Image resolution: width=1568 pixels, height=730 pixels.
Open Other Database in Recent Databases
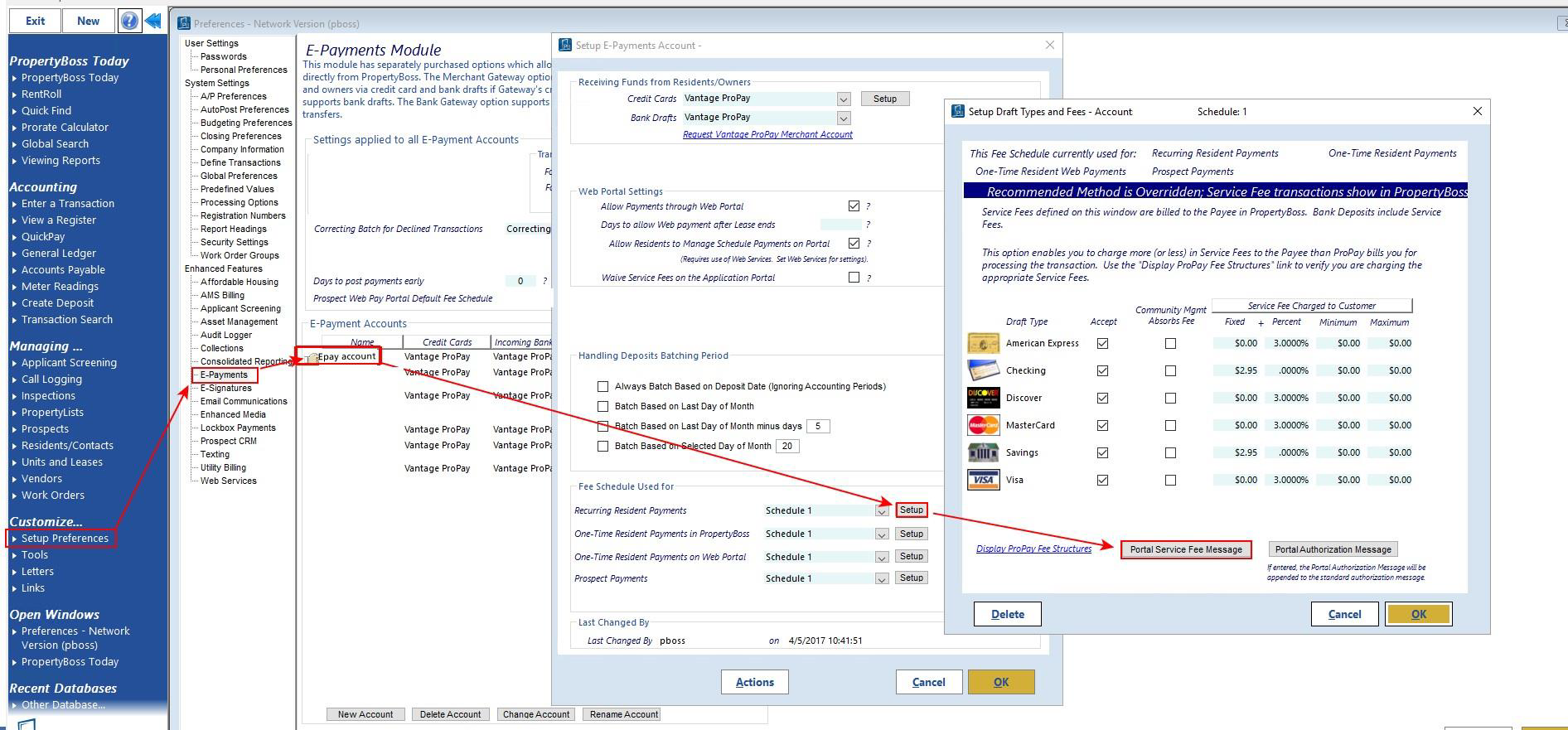tap(63, 705)
